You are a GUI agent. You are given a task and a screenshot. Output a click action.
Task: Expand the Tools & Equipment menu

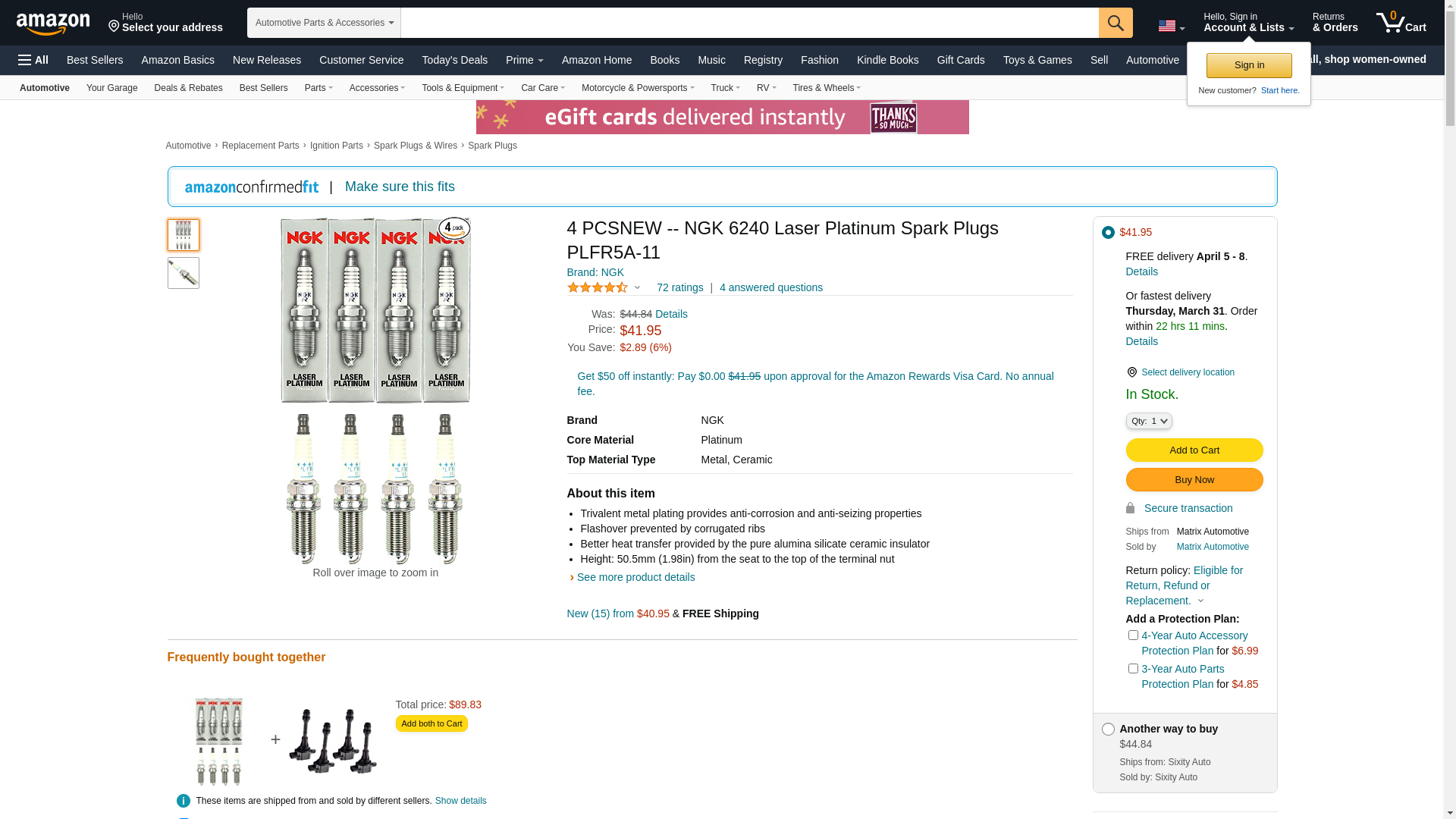[463, 88]
